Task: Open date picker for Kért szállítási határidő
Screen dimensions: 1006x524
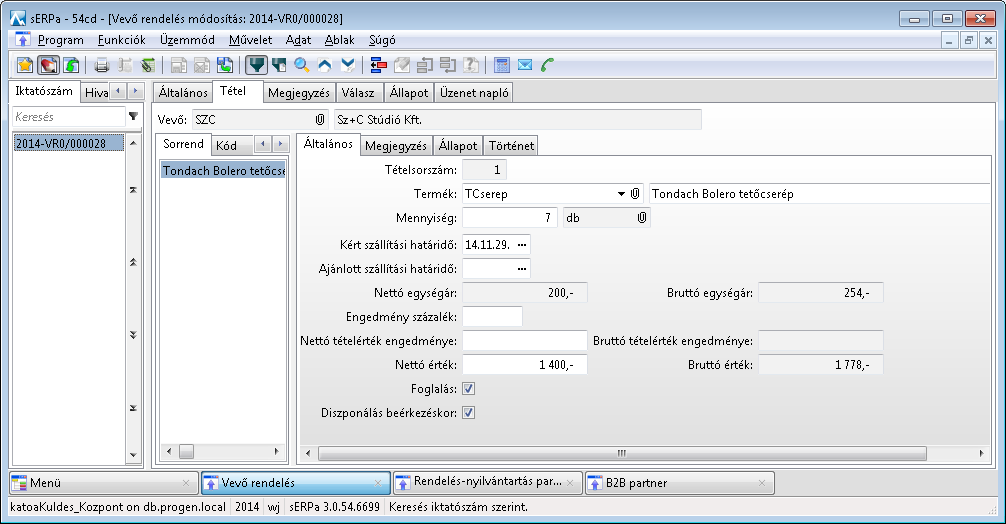Action: point(522,245)
